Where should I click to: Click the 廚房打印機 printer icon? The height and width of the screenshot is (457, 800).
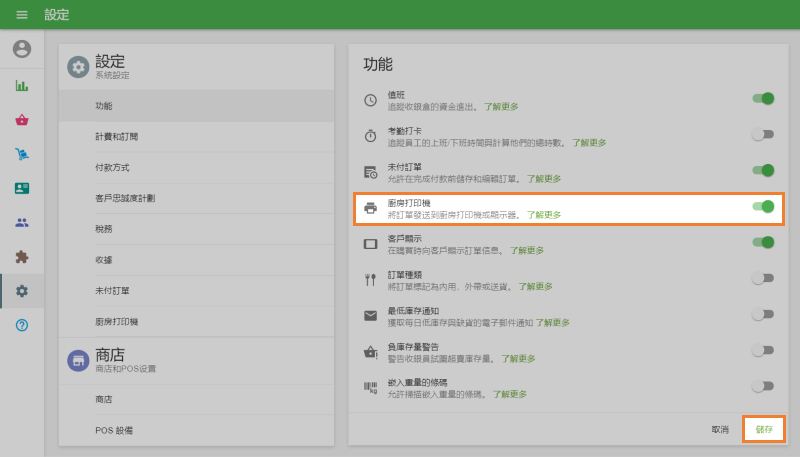click(370, 208)
